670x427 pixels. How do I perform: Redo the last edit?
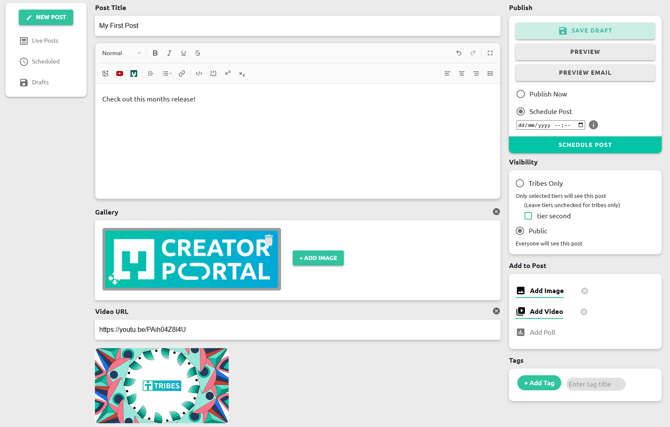point(473,53)
